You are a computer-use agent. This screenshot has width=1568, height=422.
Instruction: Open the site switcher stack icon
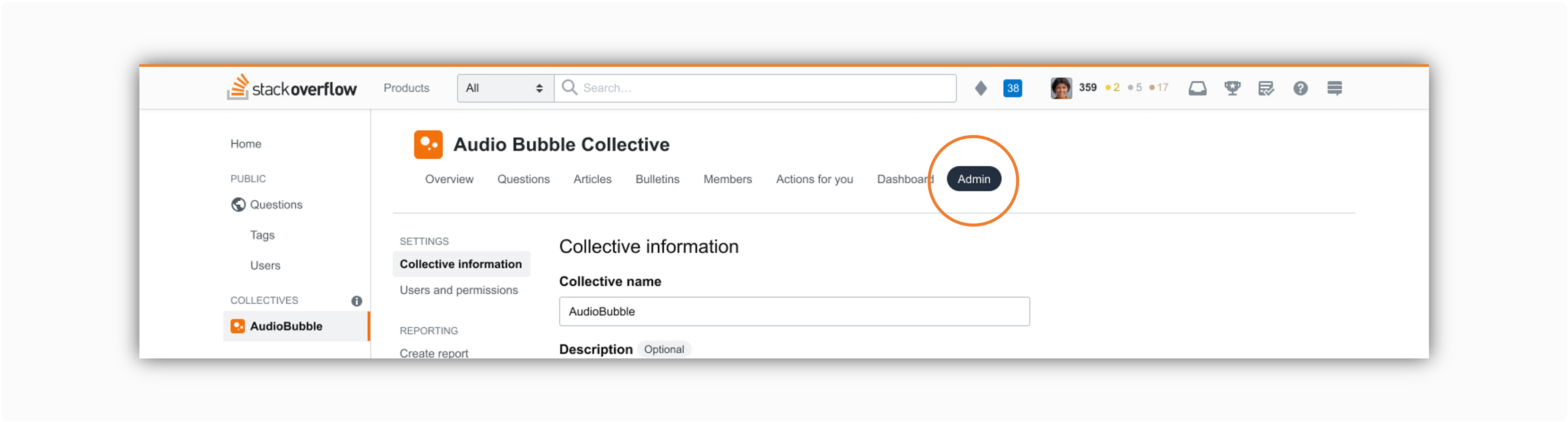click(x=1334, y=88)
